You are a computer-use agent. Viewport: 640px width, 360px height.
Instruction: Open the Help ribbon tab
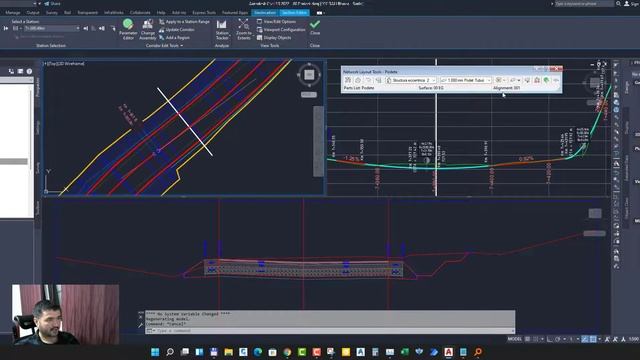161,13
